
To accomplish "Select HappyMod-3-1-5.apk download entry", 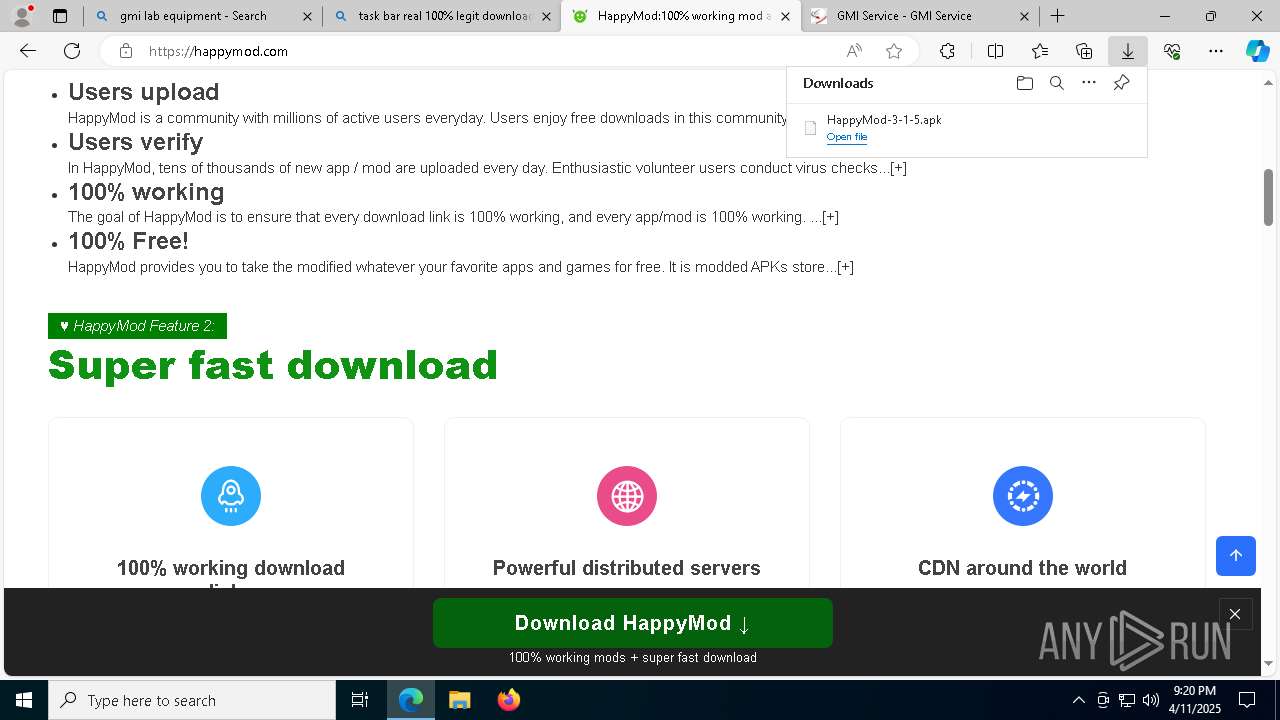I will coord(966,128).
